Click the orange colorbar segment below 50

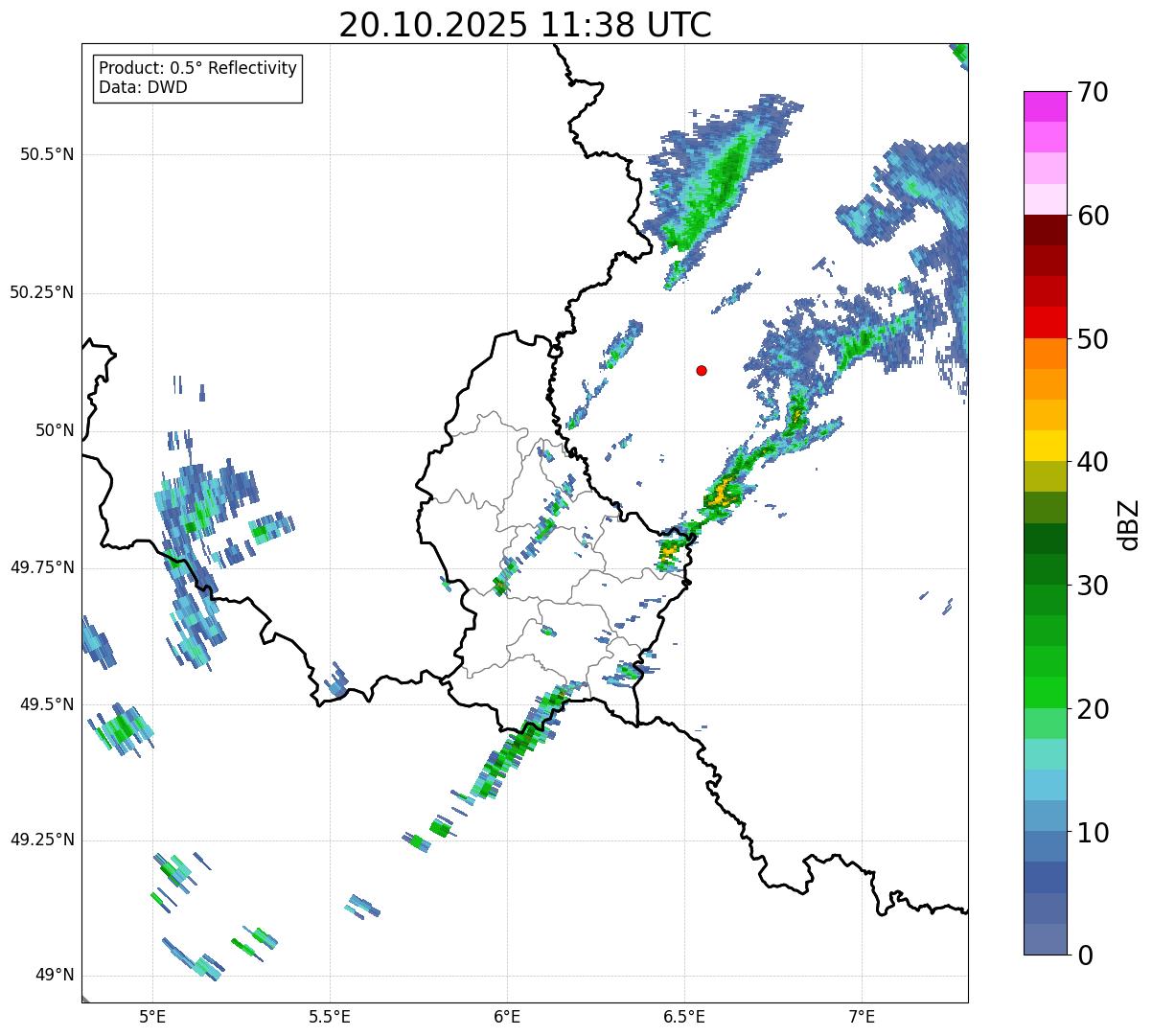[x=1045, y=354]
